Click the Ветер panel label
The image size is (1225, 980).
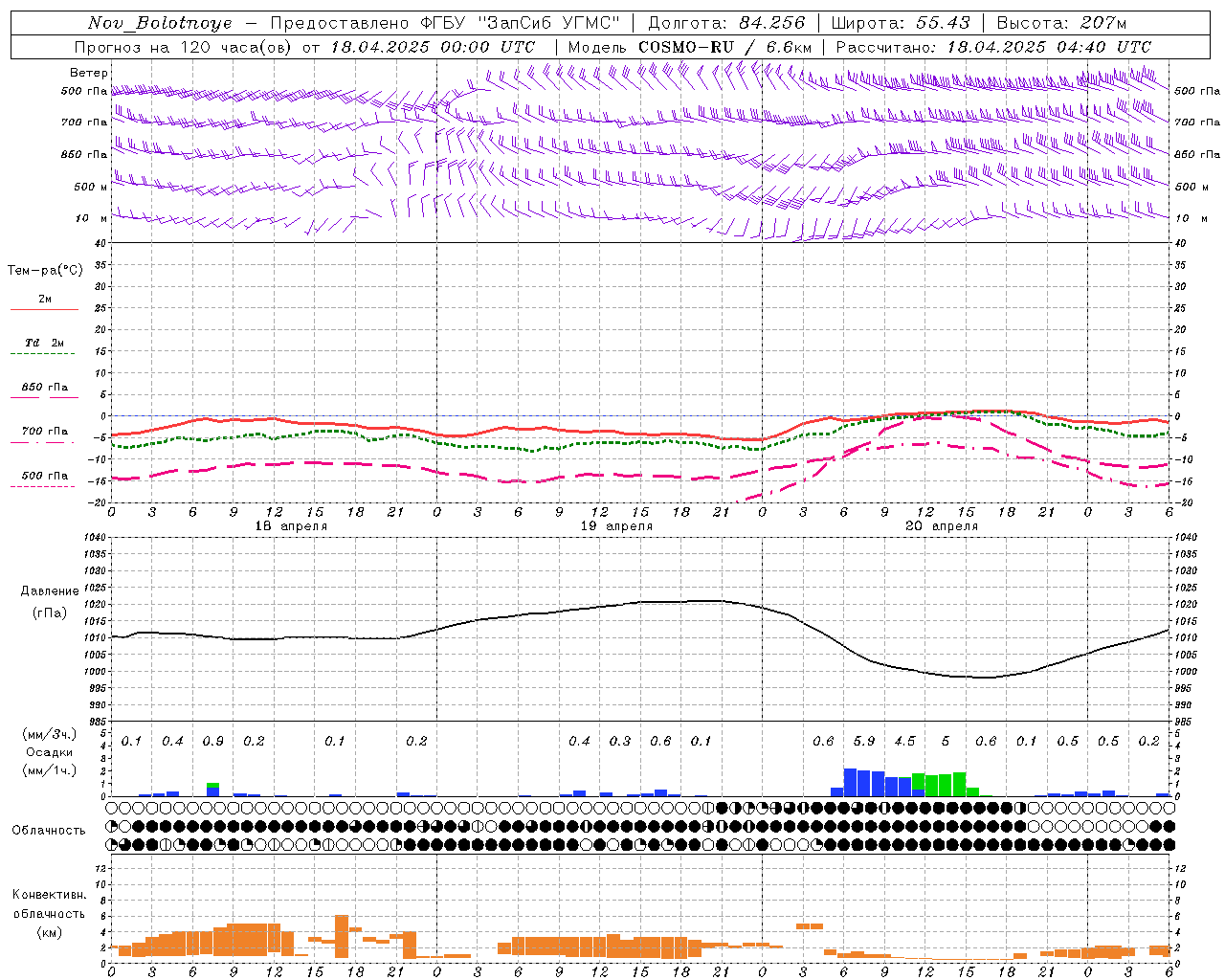coord(89,73)
